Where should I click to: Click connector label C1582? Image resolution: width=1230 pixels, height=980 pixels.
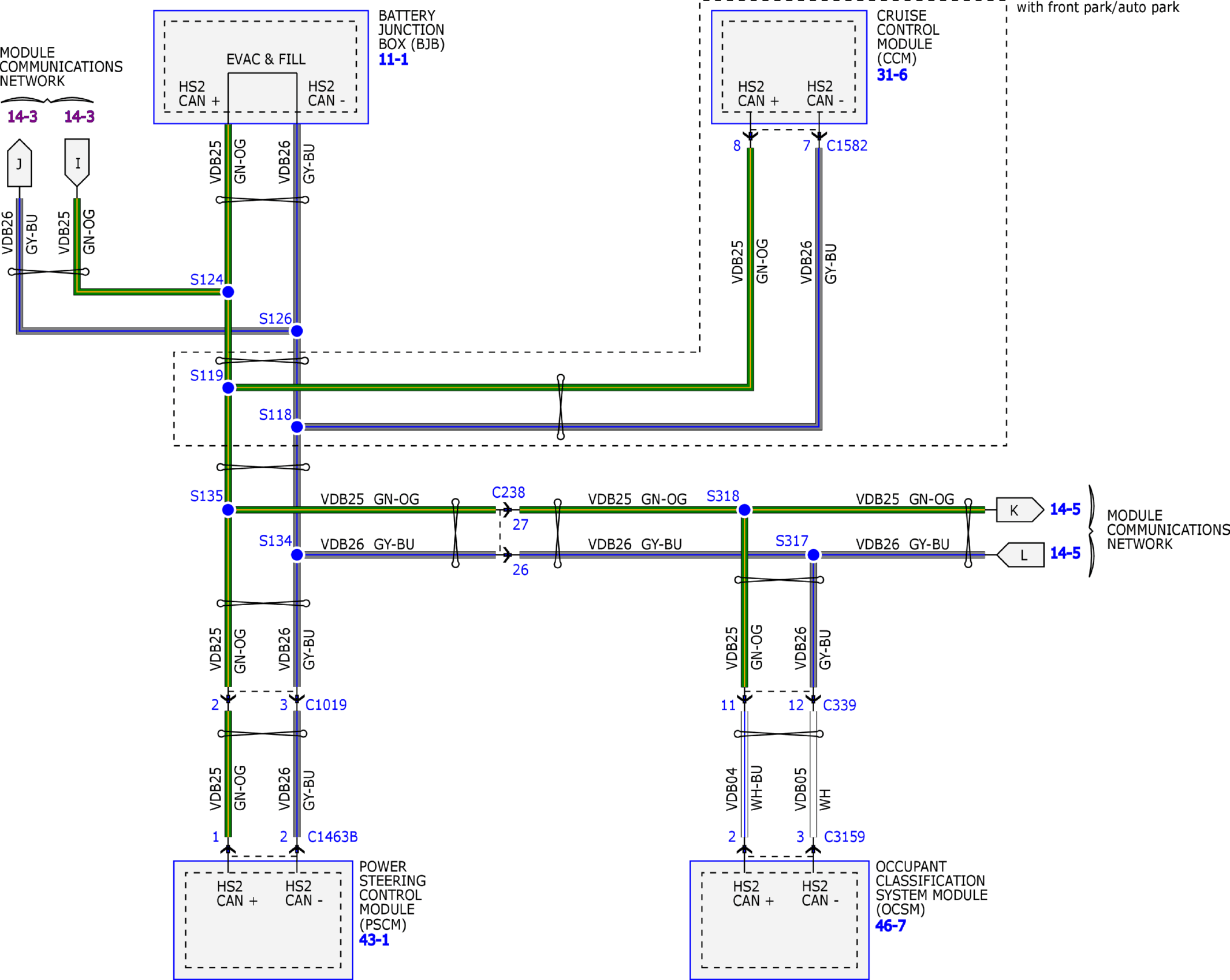point(847,146)
